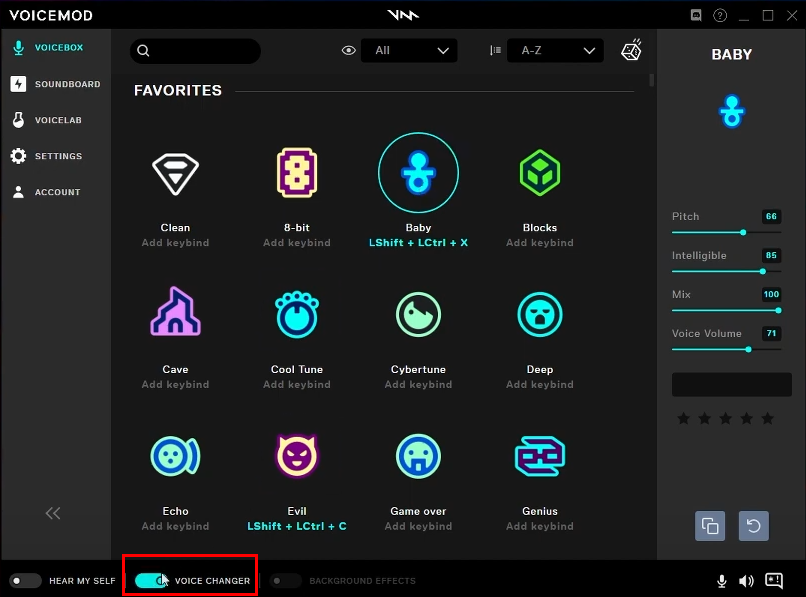The image size is (806, 597).
Task: Select the 8-bit voice
Action: click(x=296, y=173)
